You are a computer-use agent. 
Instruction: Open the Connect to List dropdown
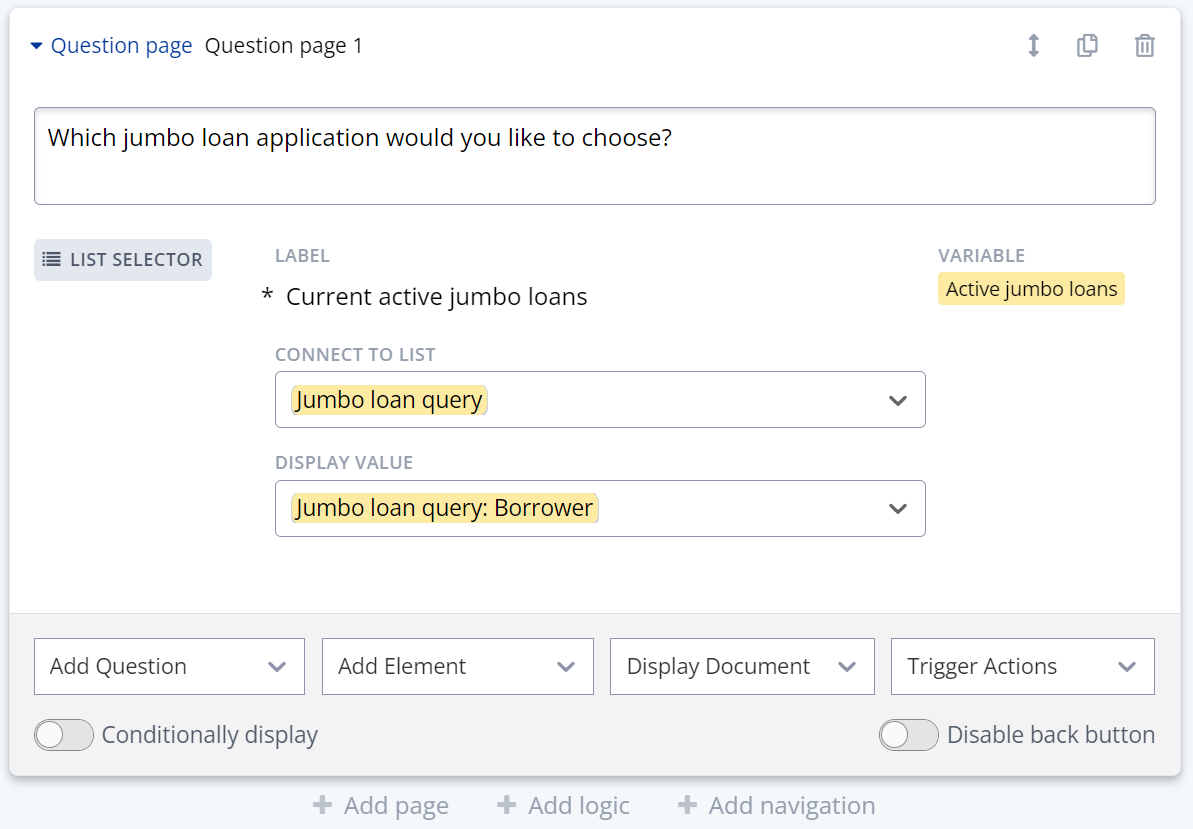600,400
